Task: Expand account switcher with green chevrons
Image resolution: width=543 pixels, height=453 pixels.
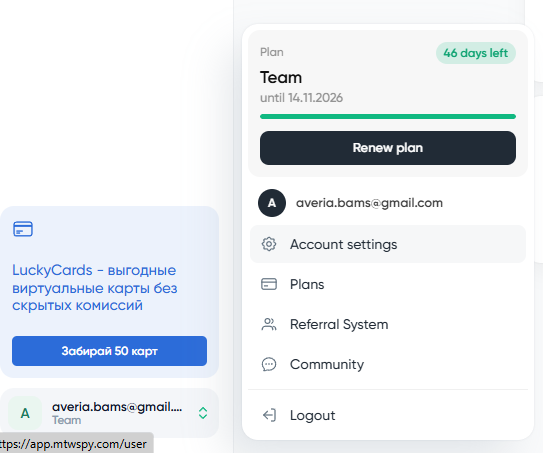Action: coord(203,413)
